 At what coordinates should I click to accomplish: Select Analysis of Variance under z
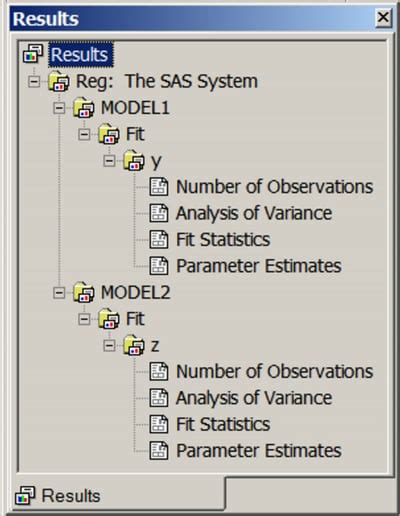point(254,398)
